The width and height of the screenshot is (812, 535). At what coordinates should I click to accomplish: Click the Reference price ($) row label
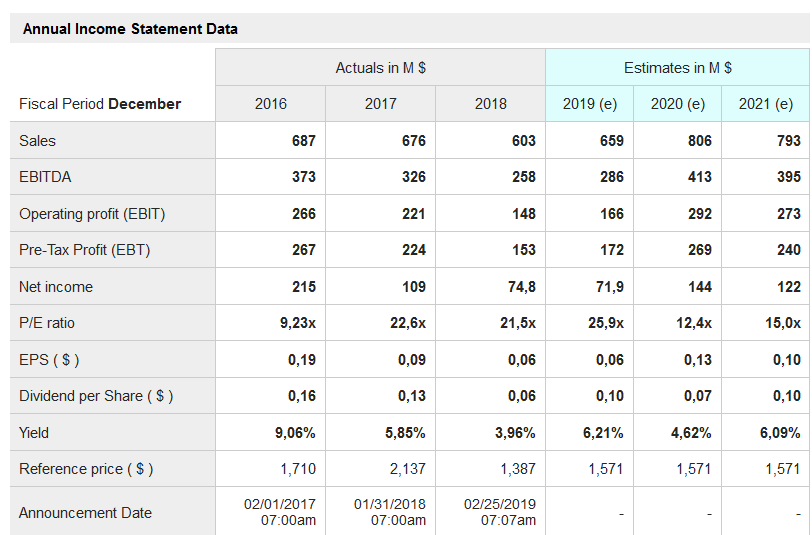(x=86, y=469)
